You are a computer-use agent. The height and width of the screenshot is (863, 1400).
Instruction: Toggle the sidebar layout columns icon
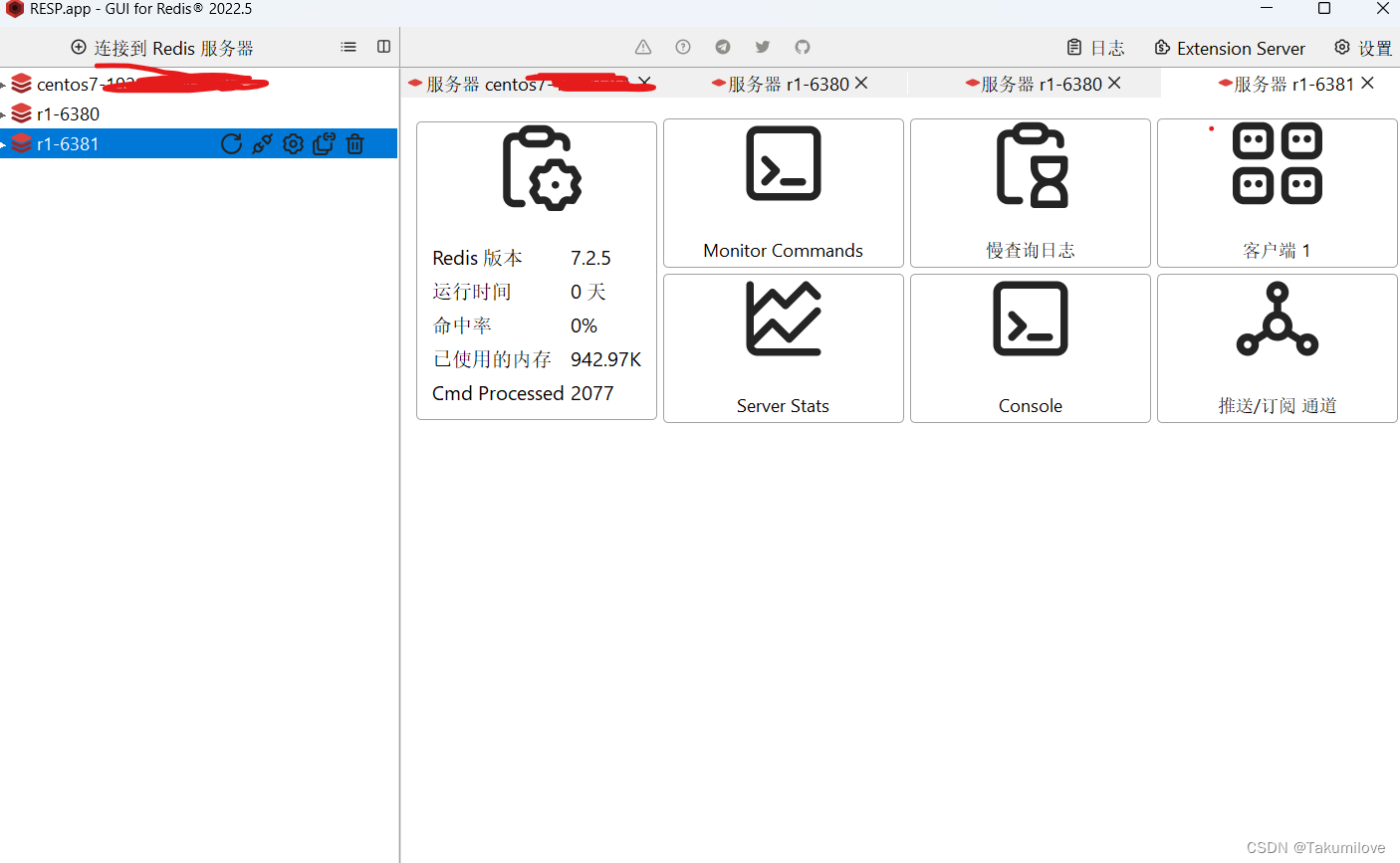click(384, 47)
